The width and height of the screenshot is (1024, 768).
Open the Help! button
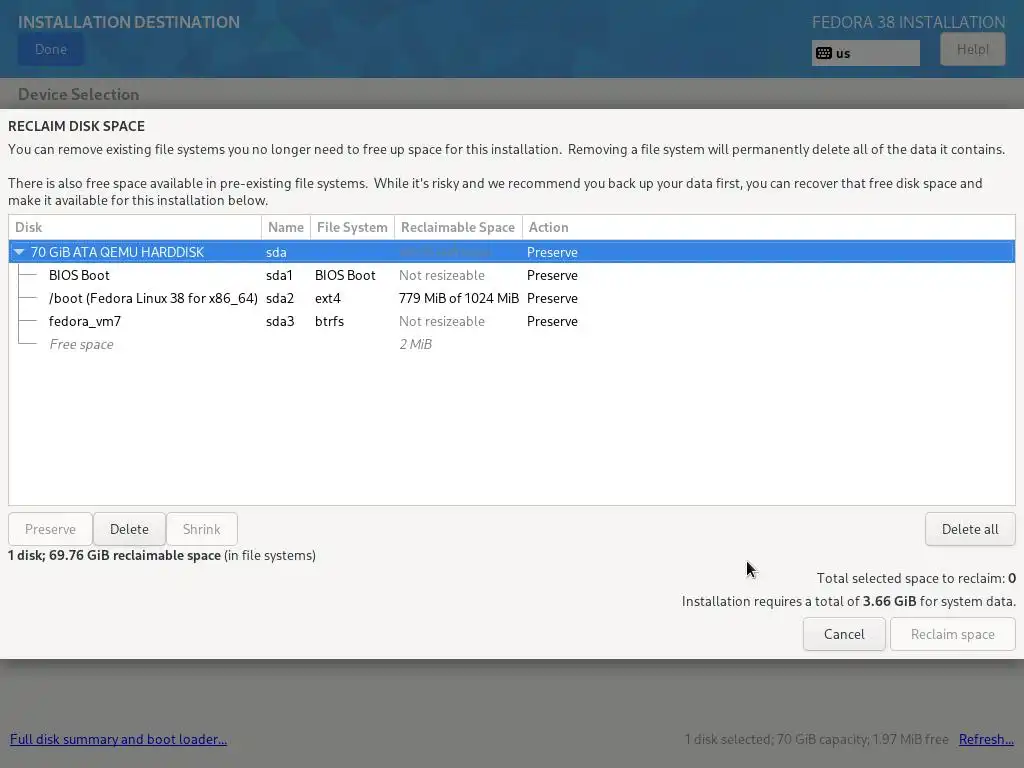coord(972,50)
